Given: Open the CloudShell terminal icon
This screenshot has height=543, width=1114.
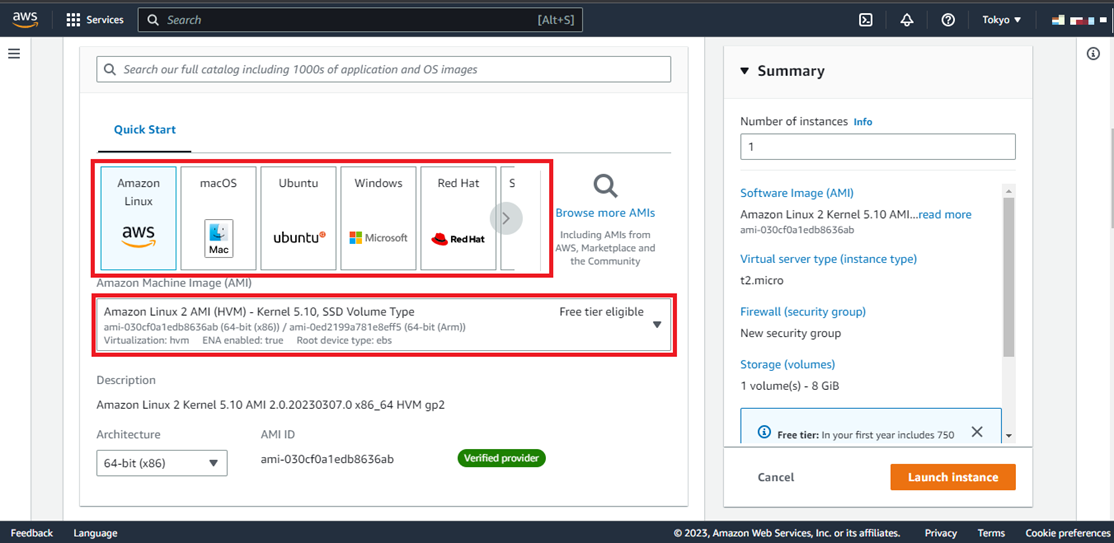Looking at the screenshot, I should [866, 20].
